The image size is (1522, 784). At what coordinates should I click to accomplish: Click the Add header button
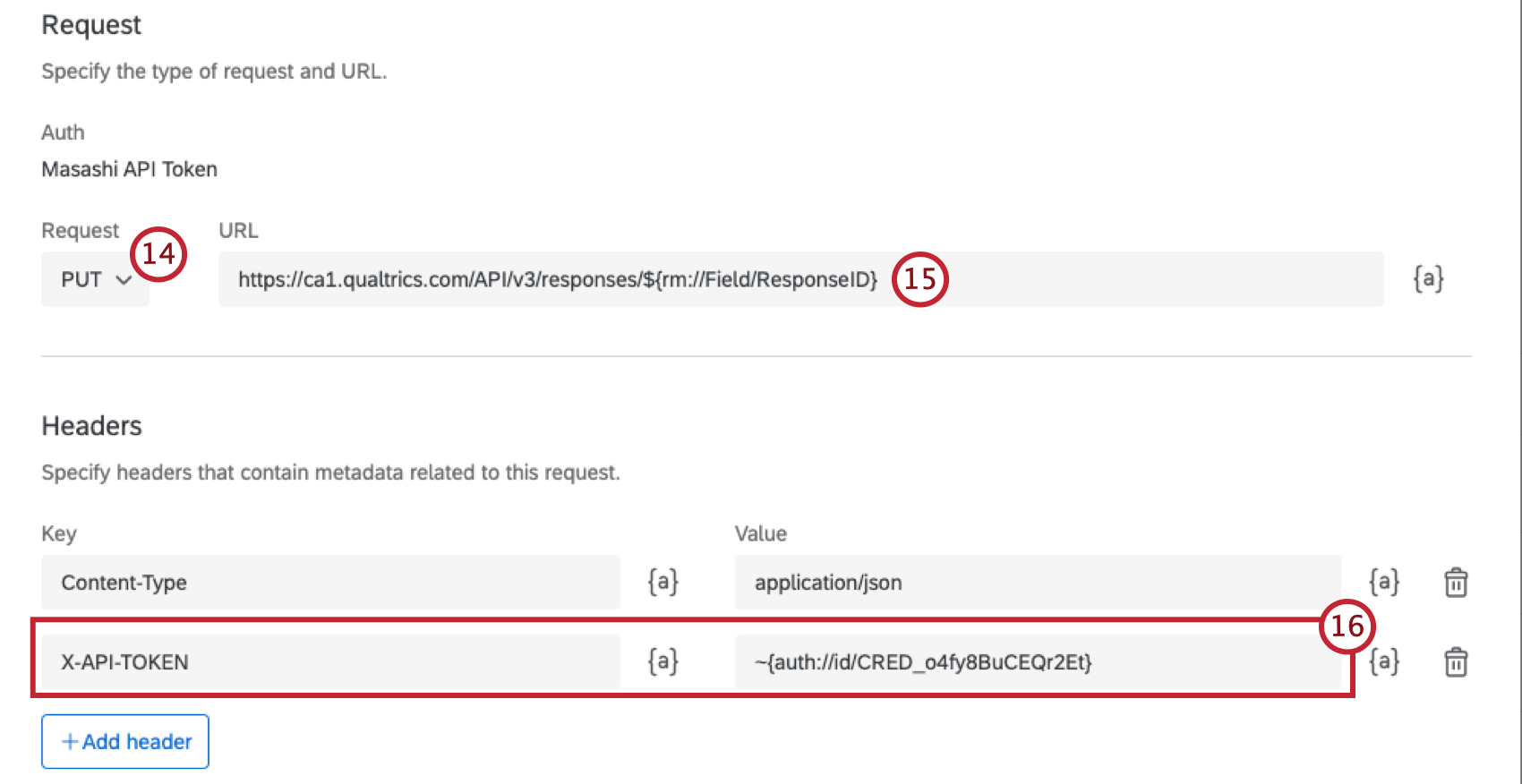pos(124,741)
